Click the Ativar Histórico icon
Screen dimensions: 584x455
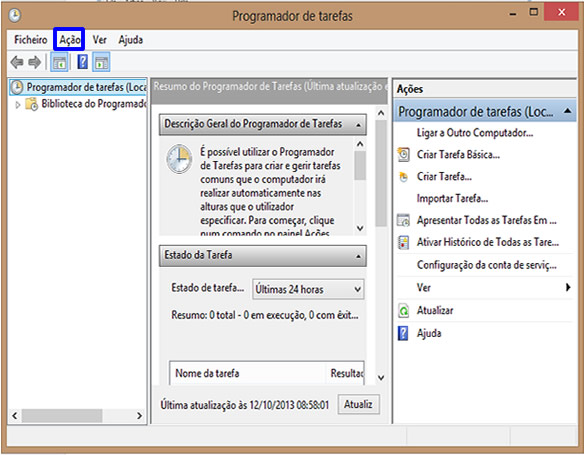[x=403, y=242]
